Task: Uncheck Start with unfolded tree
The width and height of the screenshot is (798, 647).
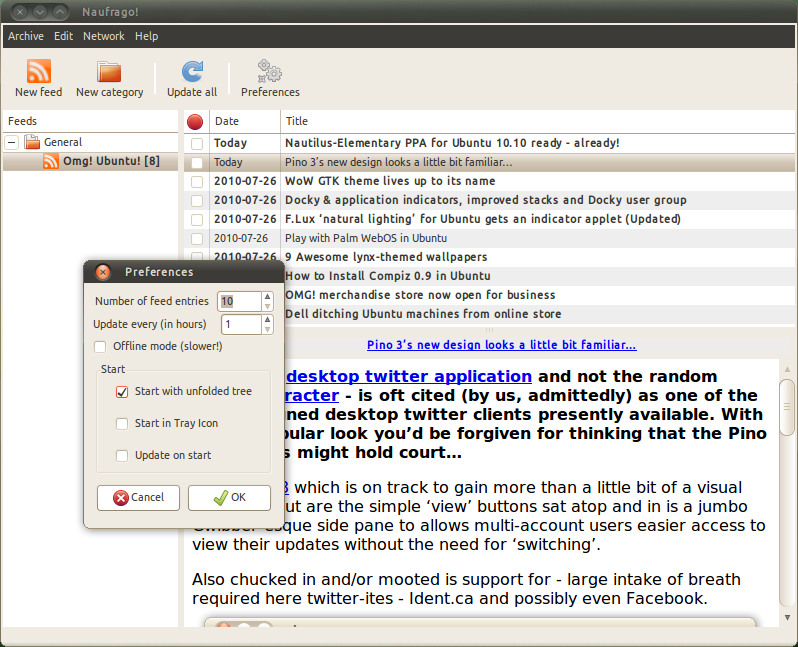Action: [x=122, y=392]
